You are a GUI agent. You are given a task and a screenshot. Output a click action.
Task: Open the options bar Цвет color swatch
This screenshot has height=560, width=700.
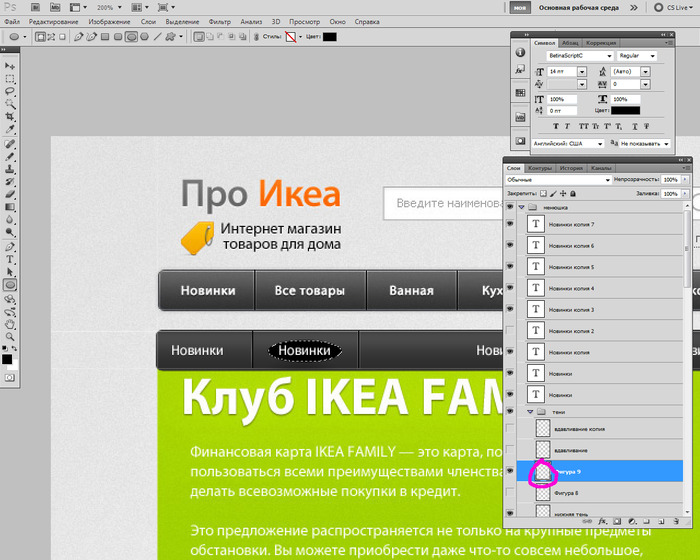coord(329,37)
